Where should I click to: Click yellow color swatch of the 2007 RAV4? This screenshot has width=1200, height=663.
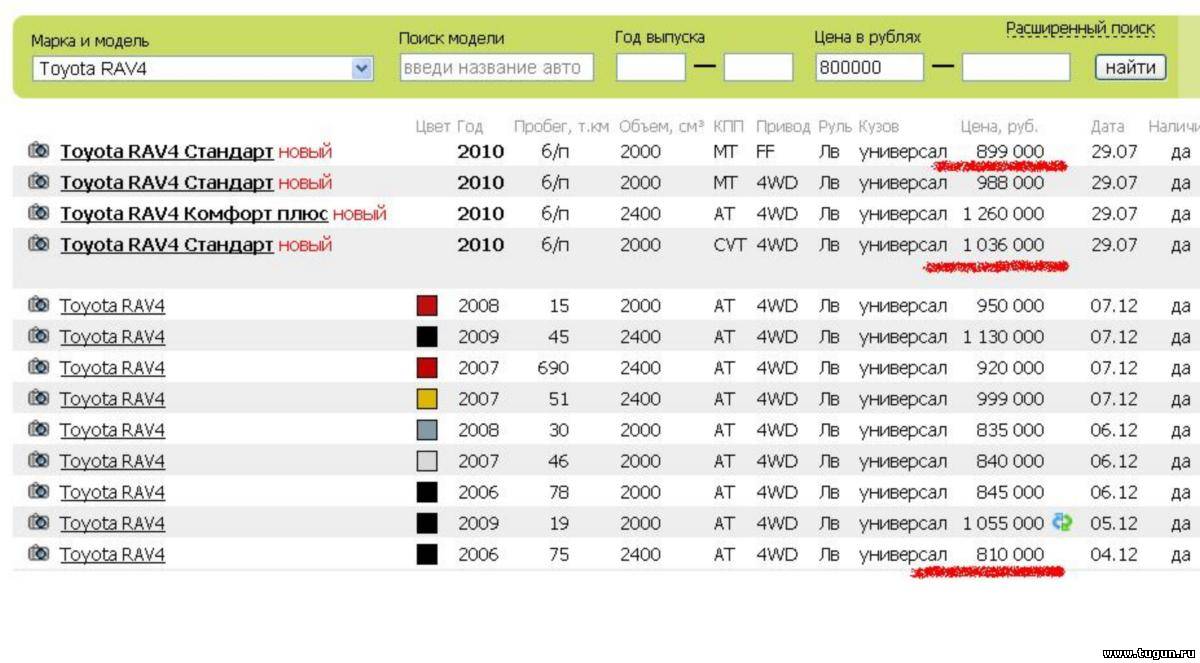coord(427,399)
